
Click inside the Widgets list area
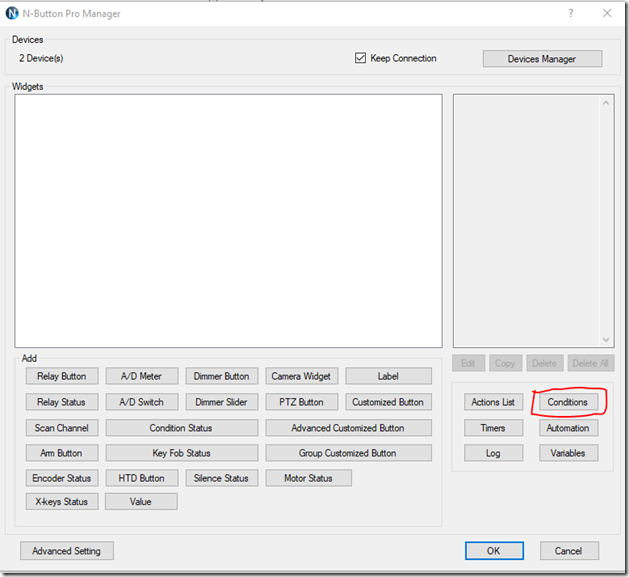click(228, 221)
